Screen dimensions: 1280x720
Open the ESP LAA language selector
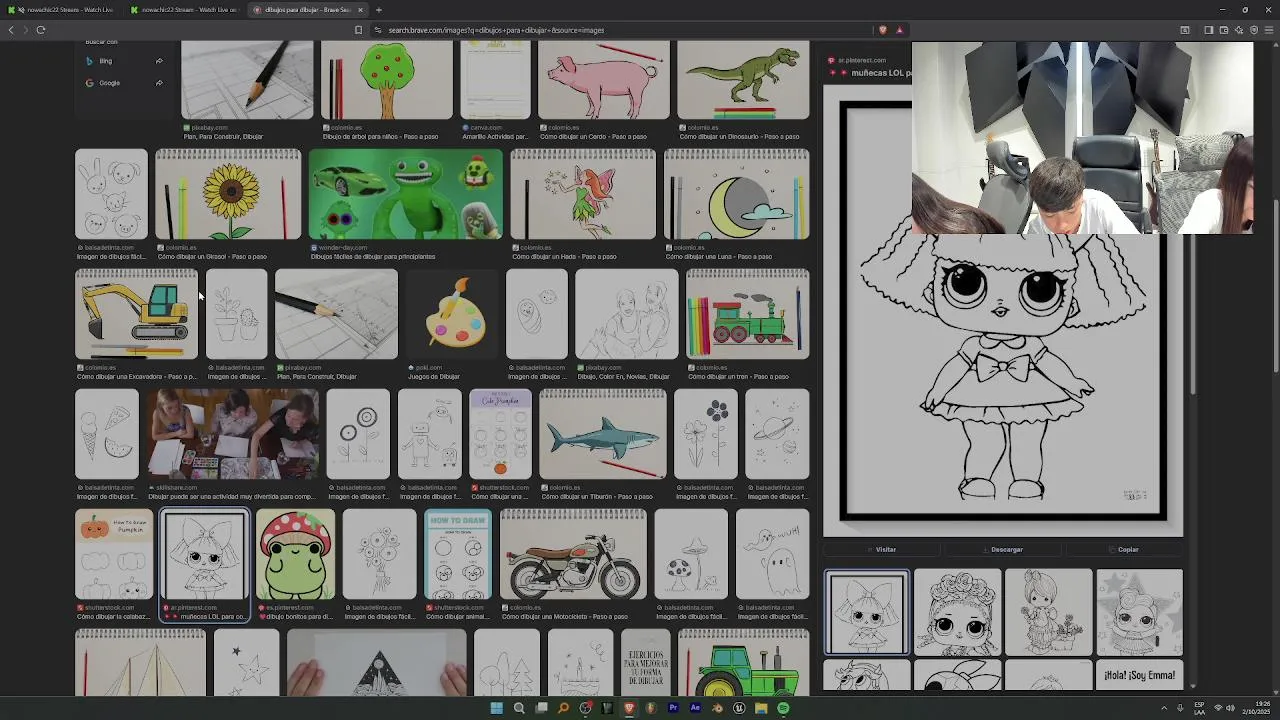[1199, 708]
